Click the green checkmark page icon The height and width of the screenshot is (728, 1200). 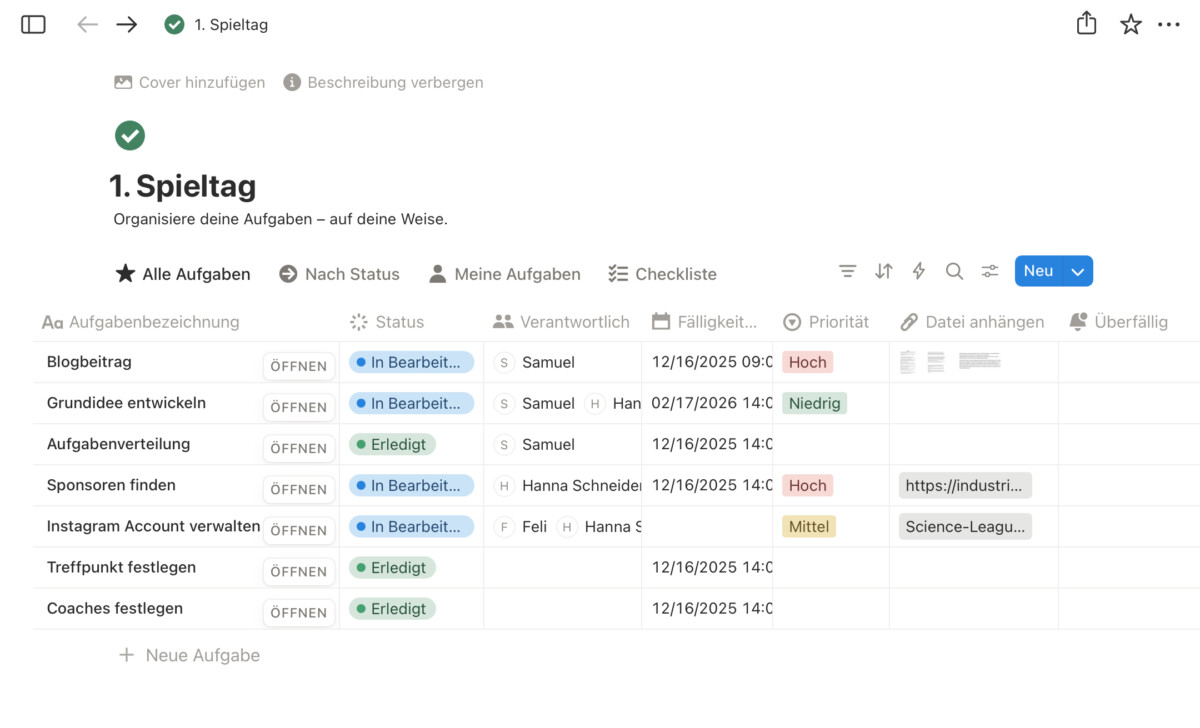tap(130, 135)
